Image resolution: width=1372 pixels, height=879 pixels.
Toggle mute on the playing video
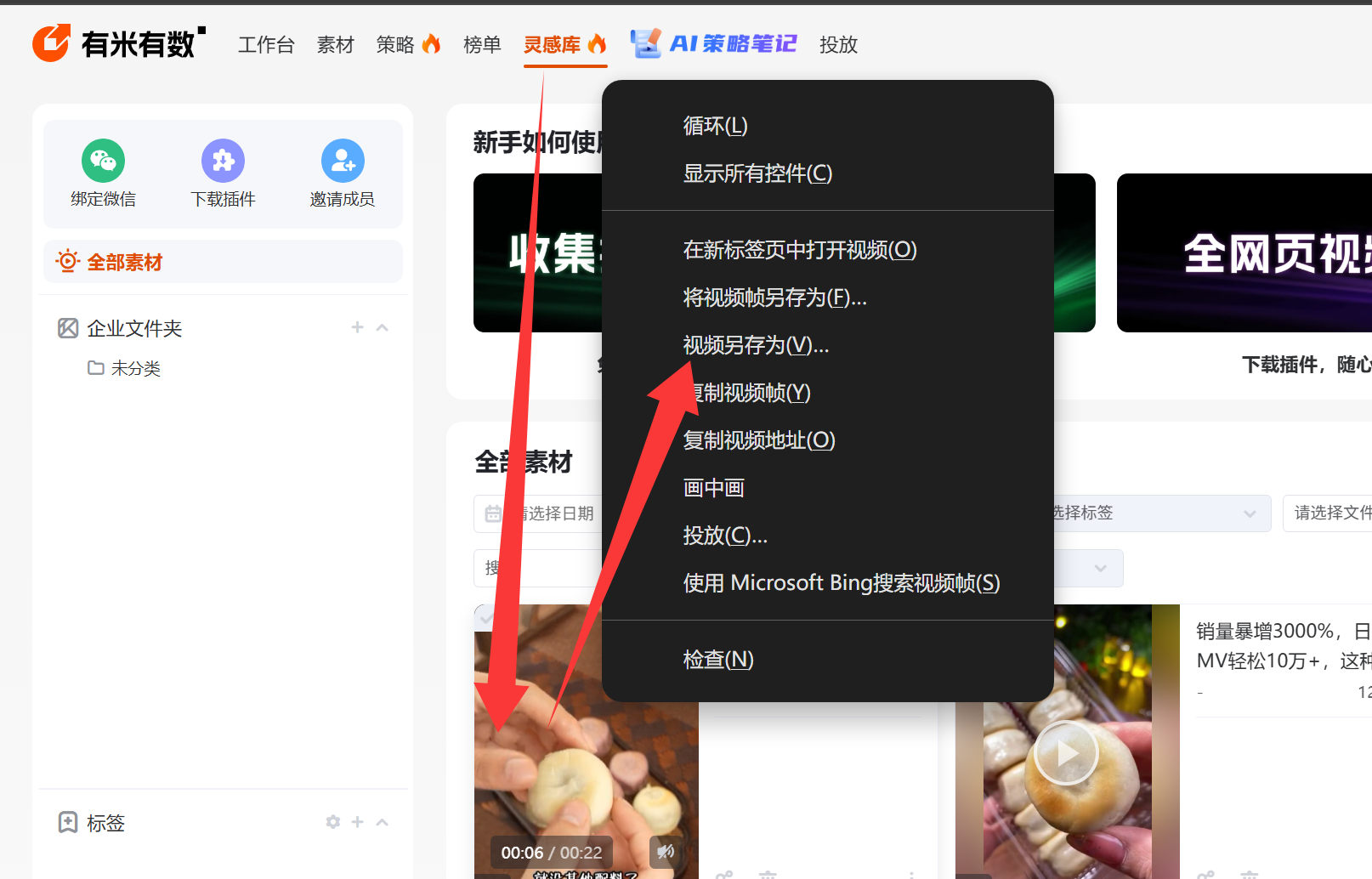point(666,851)
